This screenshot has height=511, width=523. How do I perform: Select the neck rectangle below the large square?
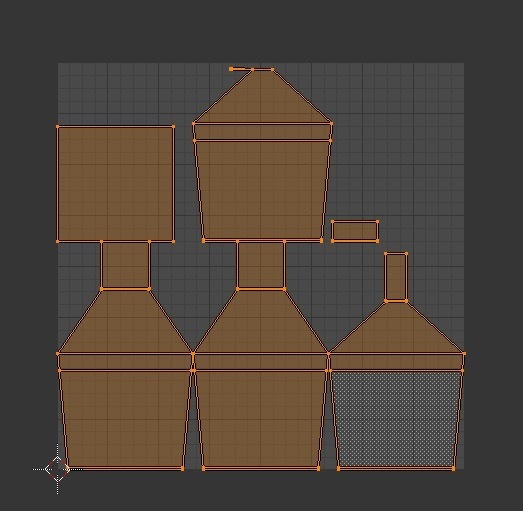tap(125, 265)
